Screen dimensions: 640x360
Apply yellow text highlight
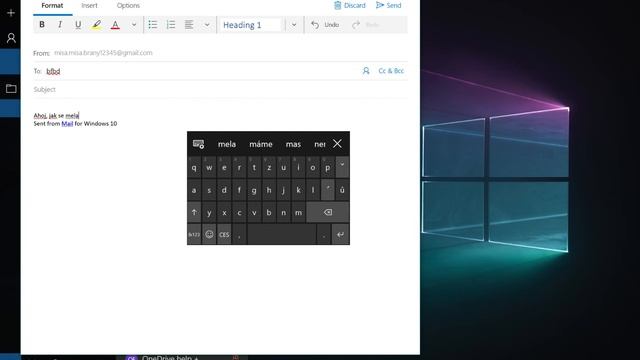point(96,24)
